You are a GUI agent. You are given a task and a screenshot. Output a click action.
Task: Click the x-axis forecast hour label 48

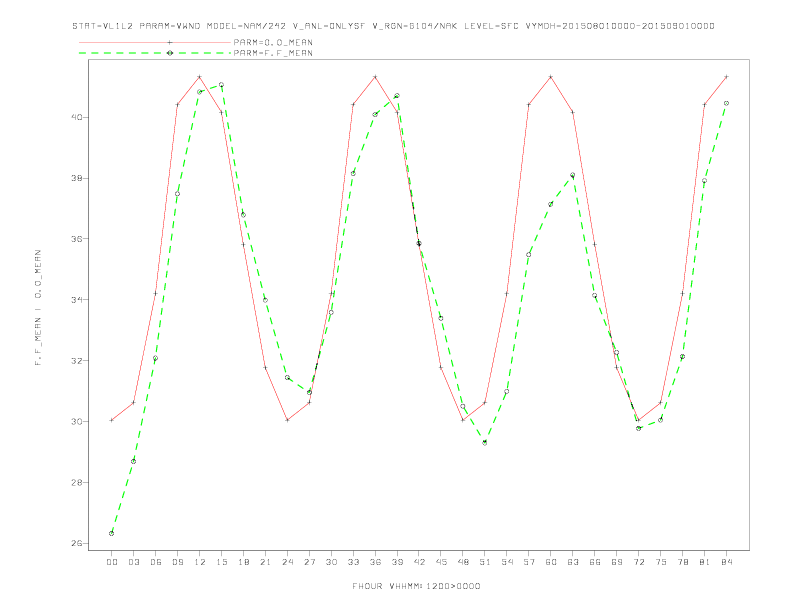[x=463, y=562]
